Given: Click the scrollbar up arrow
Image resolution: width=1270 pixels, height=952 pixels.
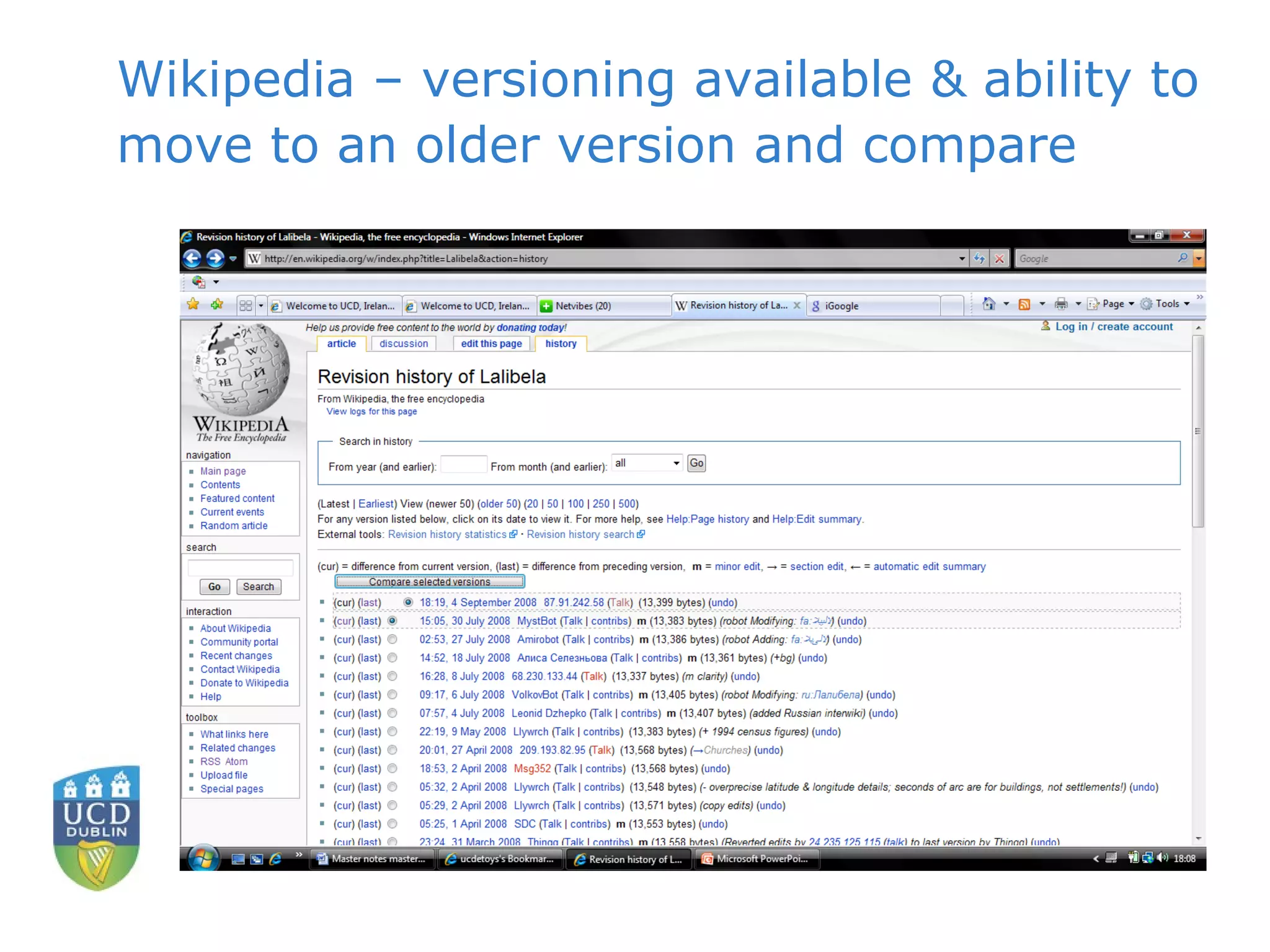Looking at the screenshot, I should pos(1198,327).
